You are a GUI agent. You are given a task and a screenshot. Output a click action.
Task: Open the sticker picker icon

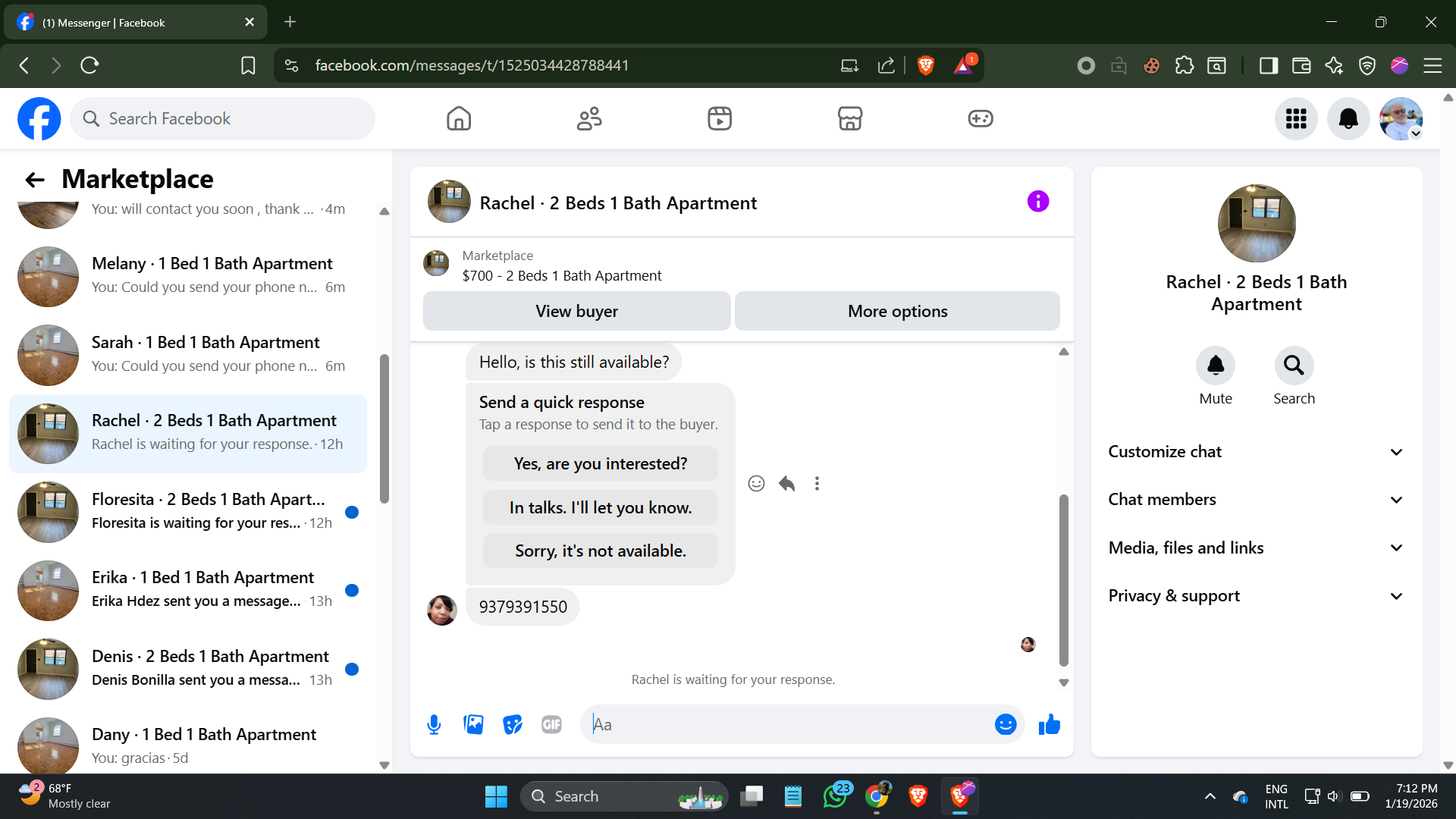(513, 725)
